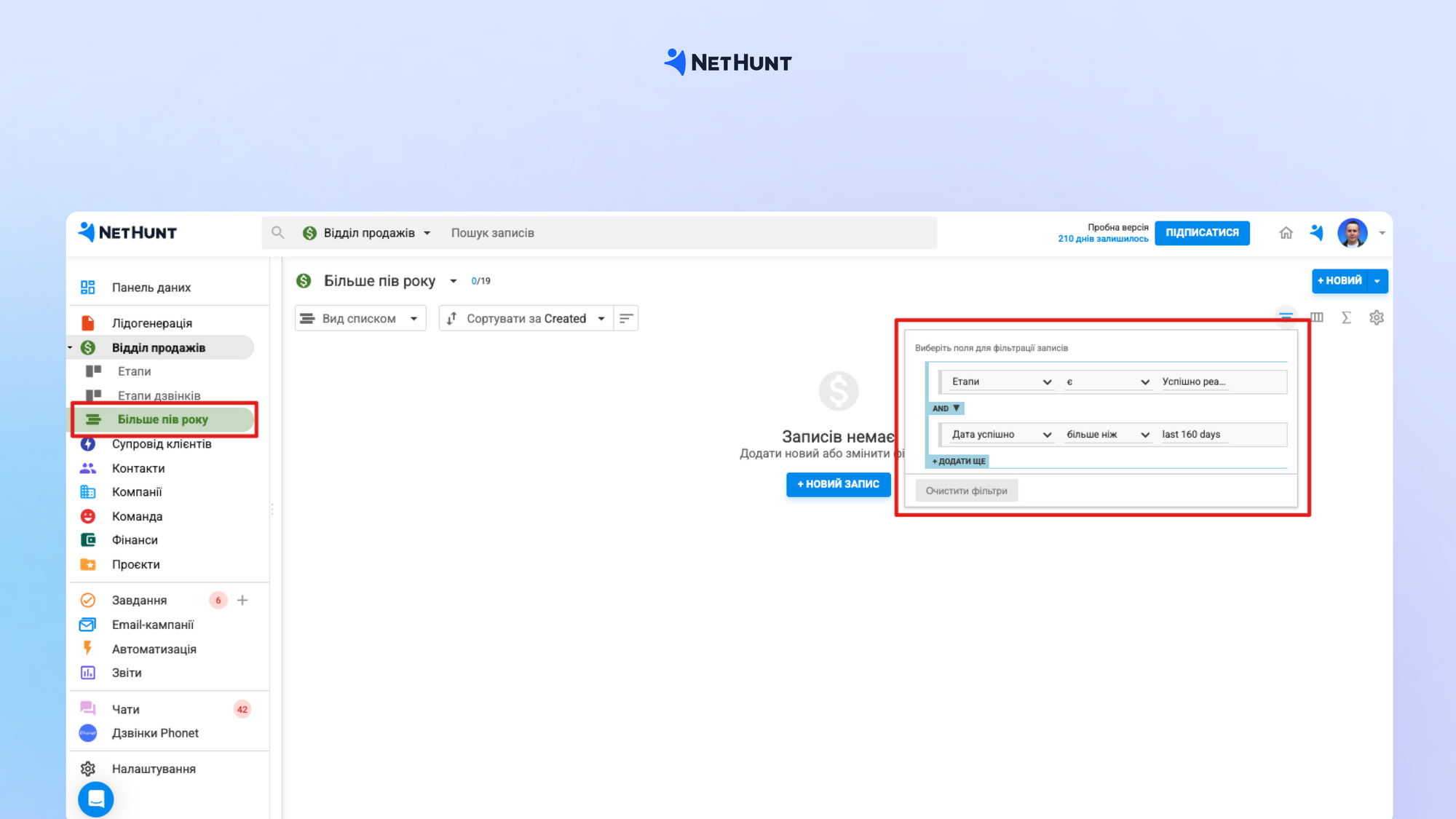
Task: Open Email-кампанії section
Action: pos(153,625)
